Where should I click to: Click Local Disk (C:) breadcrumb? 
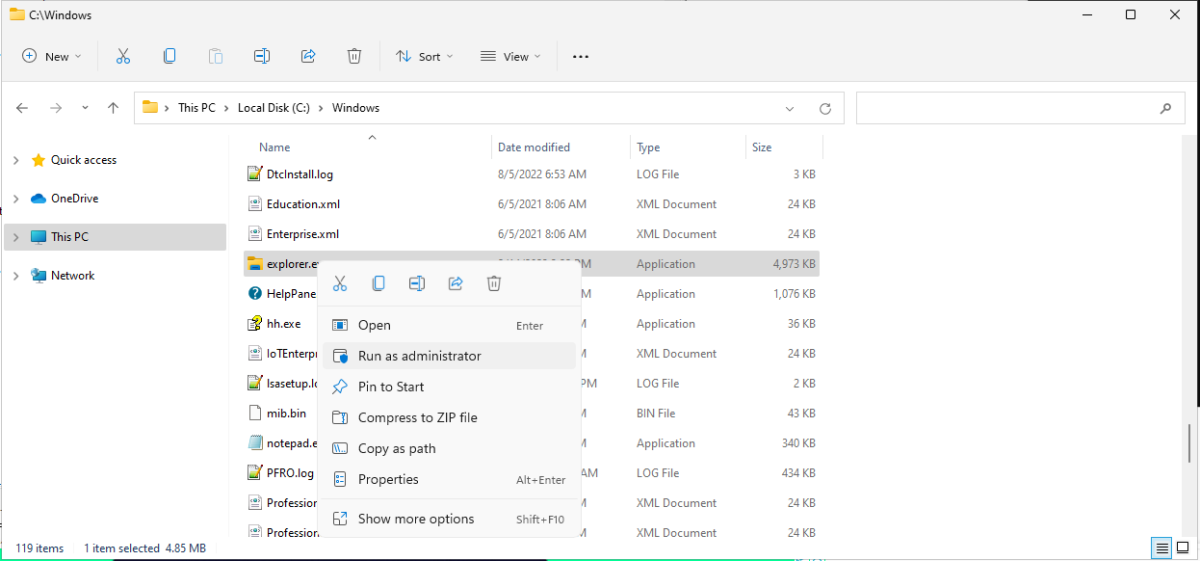click(x=273, y=108)
